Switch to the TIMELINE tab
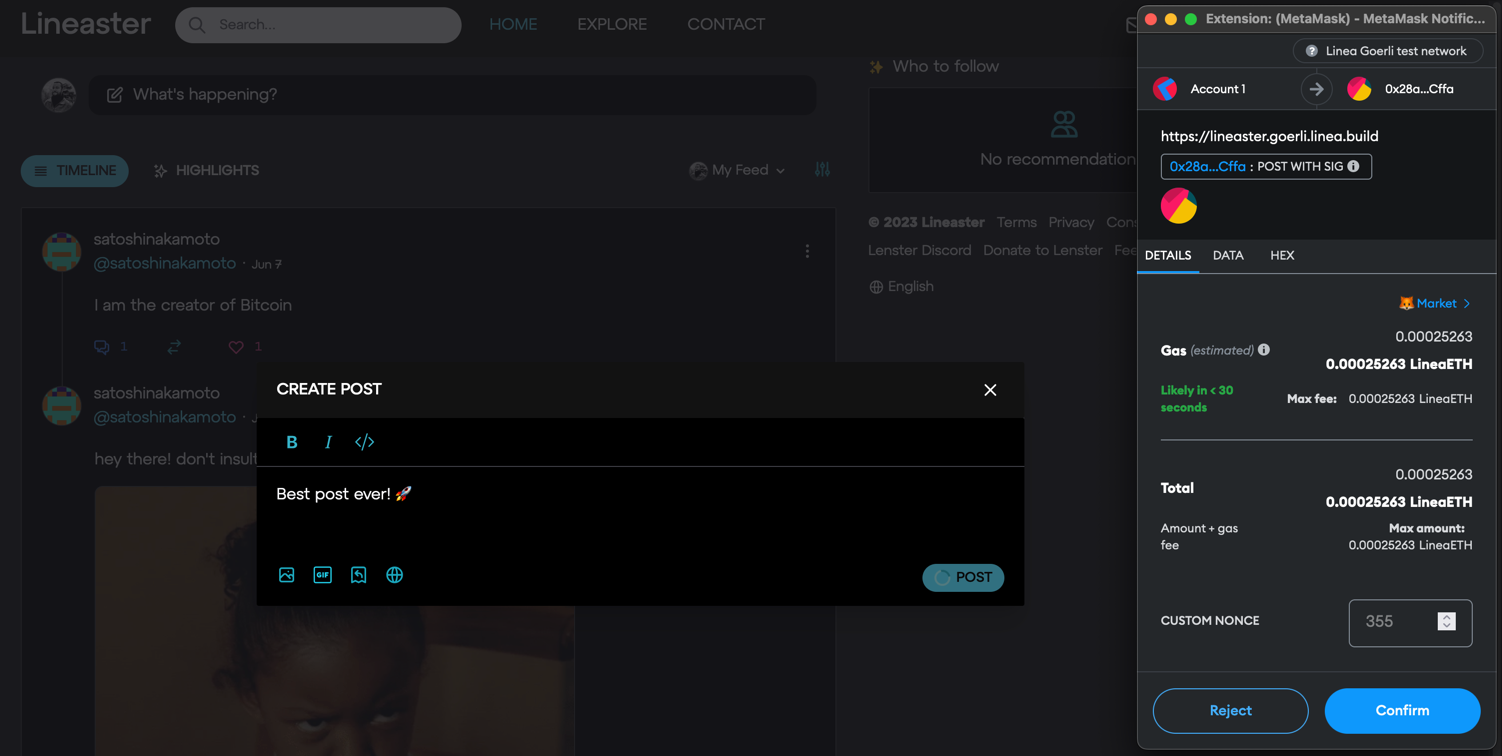The image size is (1502, 756). pos(75,171)
